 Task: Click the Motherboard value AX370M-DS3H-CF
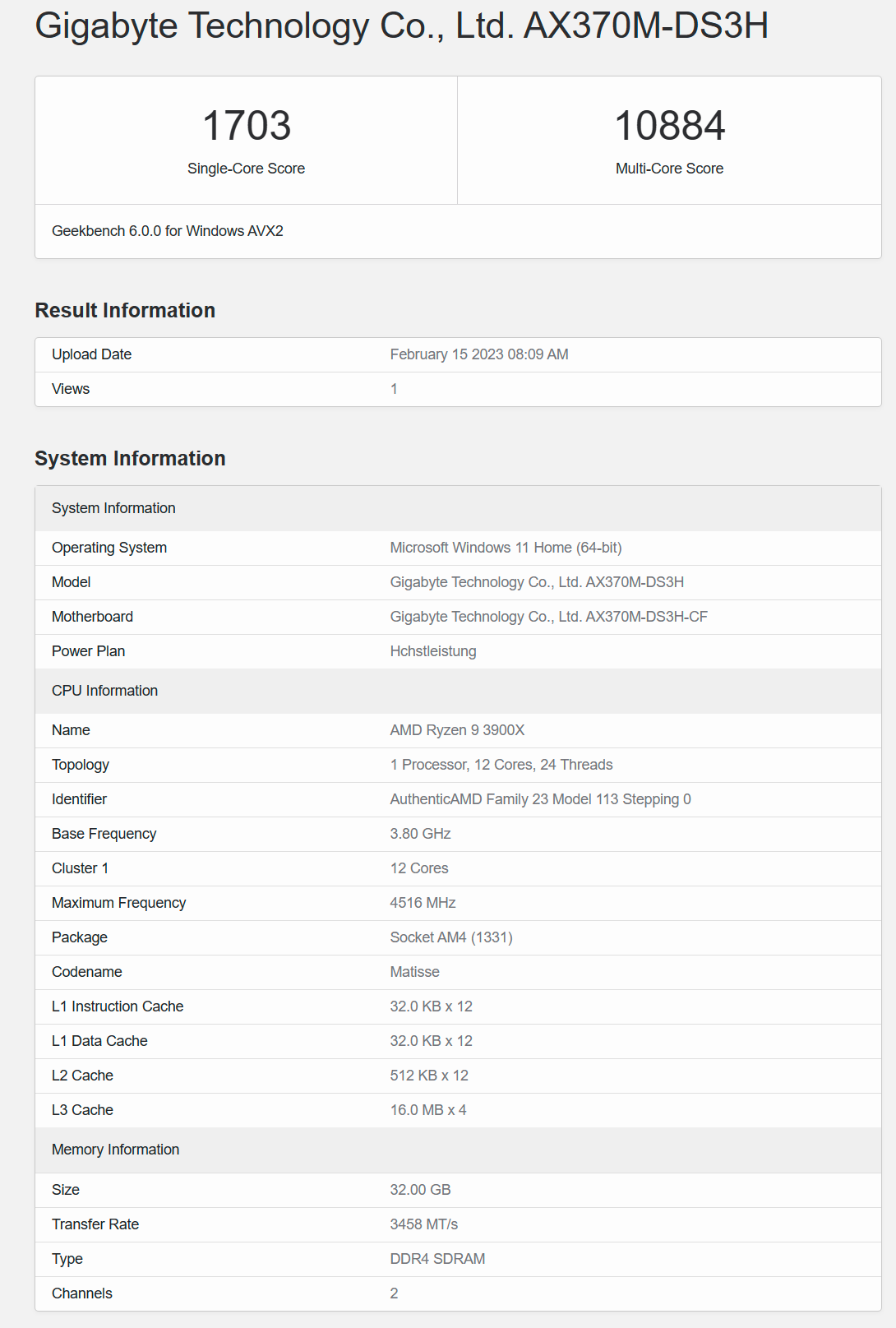tap(548, 617)
